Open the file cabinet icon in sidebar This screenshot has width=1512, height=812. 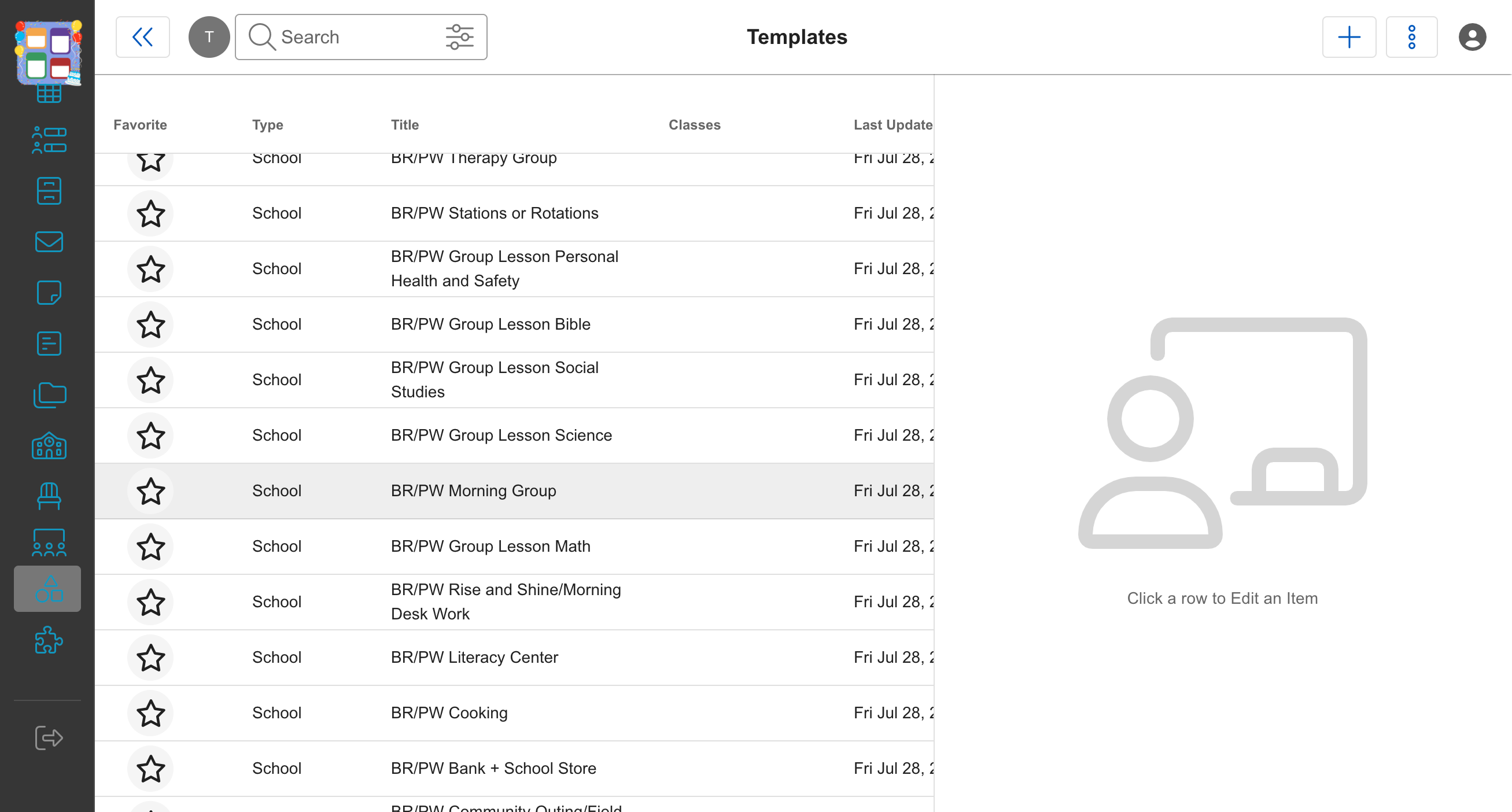(49, 191)
